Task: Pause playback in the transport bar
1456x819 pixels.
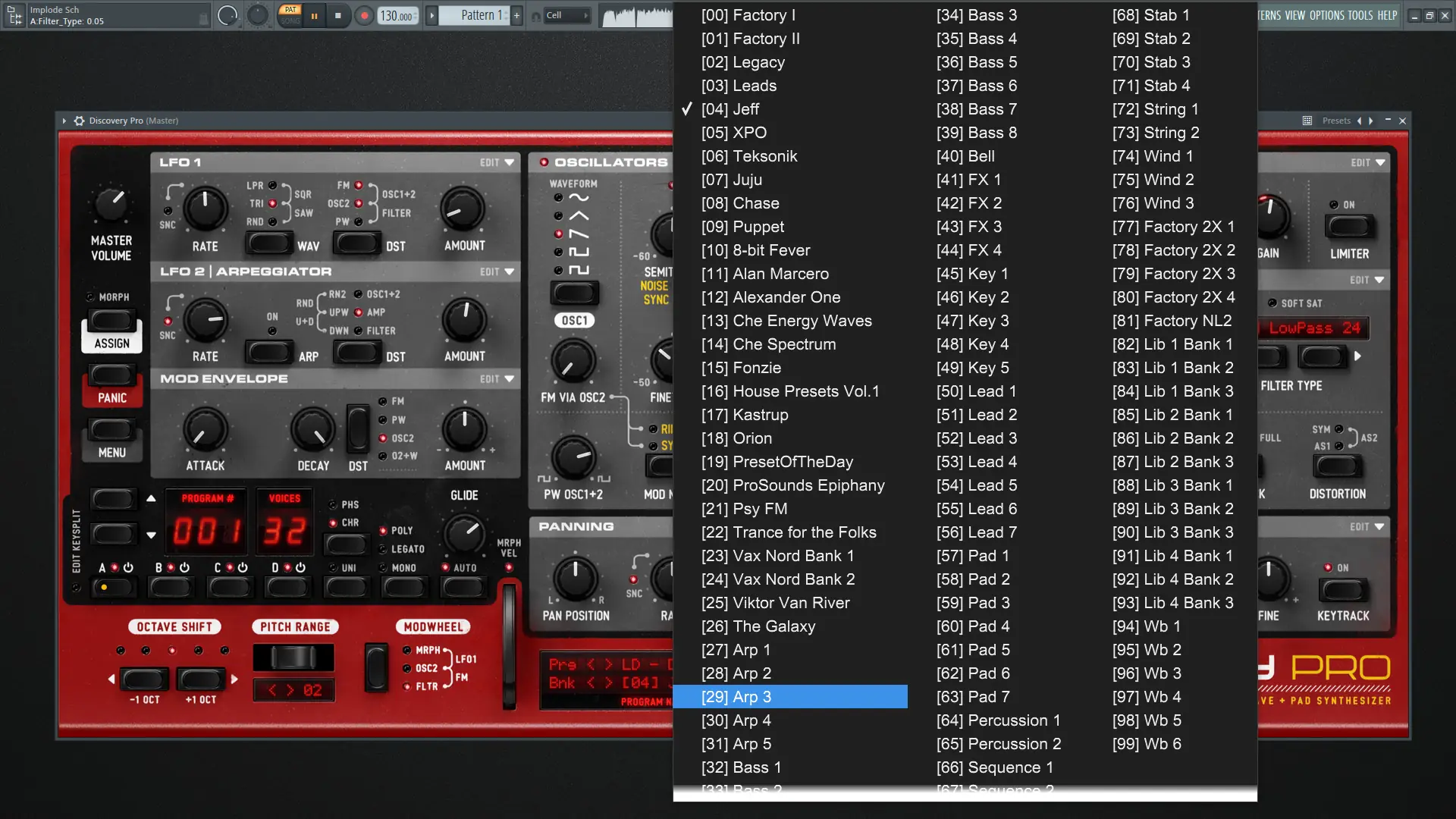Action: [x=314, y=15]
